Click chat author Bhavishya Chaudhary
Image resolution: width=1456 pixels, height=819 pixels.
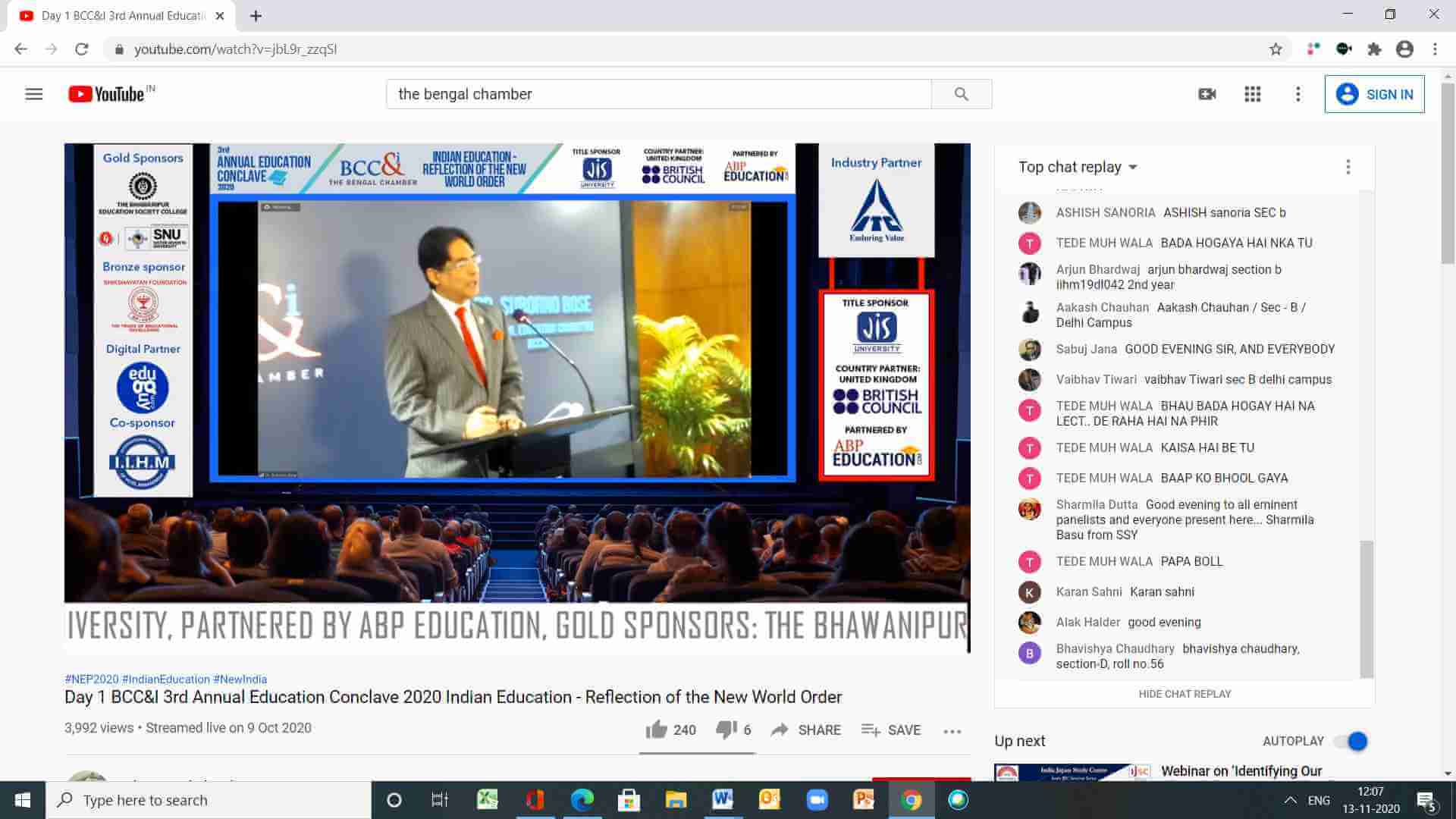pos(1116,648)
